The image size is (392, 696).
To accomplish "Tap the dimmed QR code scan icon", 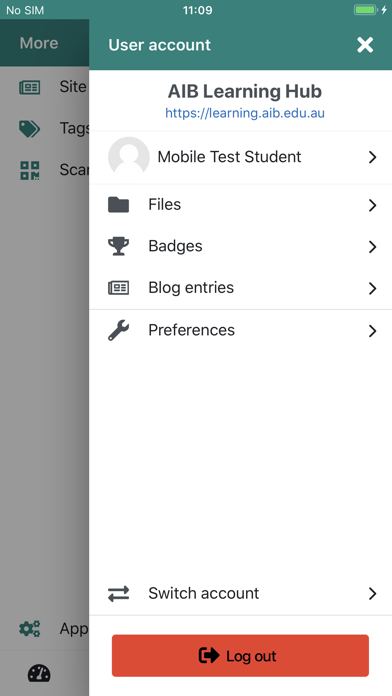I will tap(30, 170).
